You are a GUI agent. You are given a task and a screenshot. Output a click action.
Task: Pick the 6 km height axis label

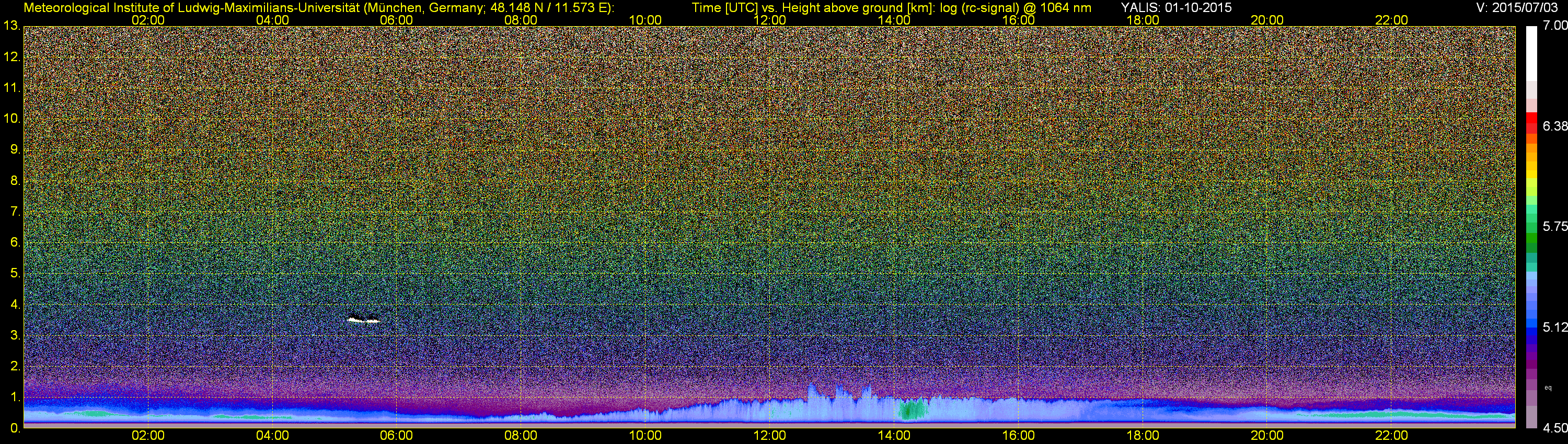coord(15,243)
